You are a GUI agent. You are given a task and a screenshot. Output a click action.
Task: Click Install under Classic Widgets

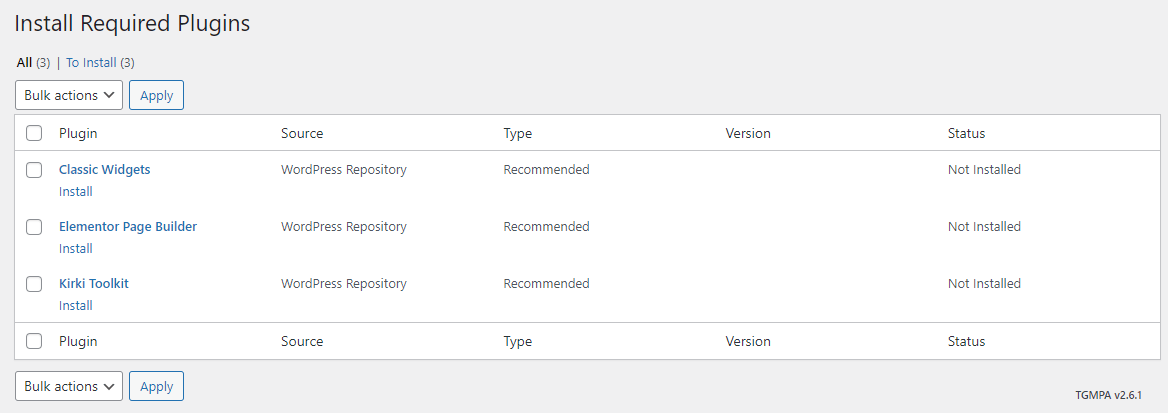(76, 192)
